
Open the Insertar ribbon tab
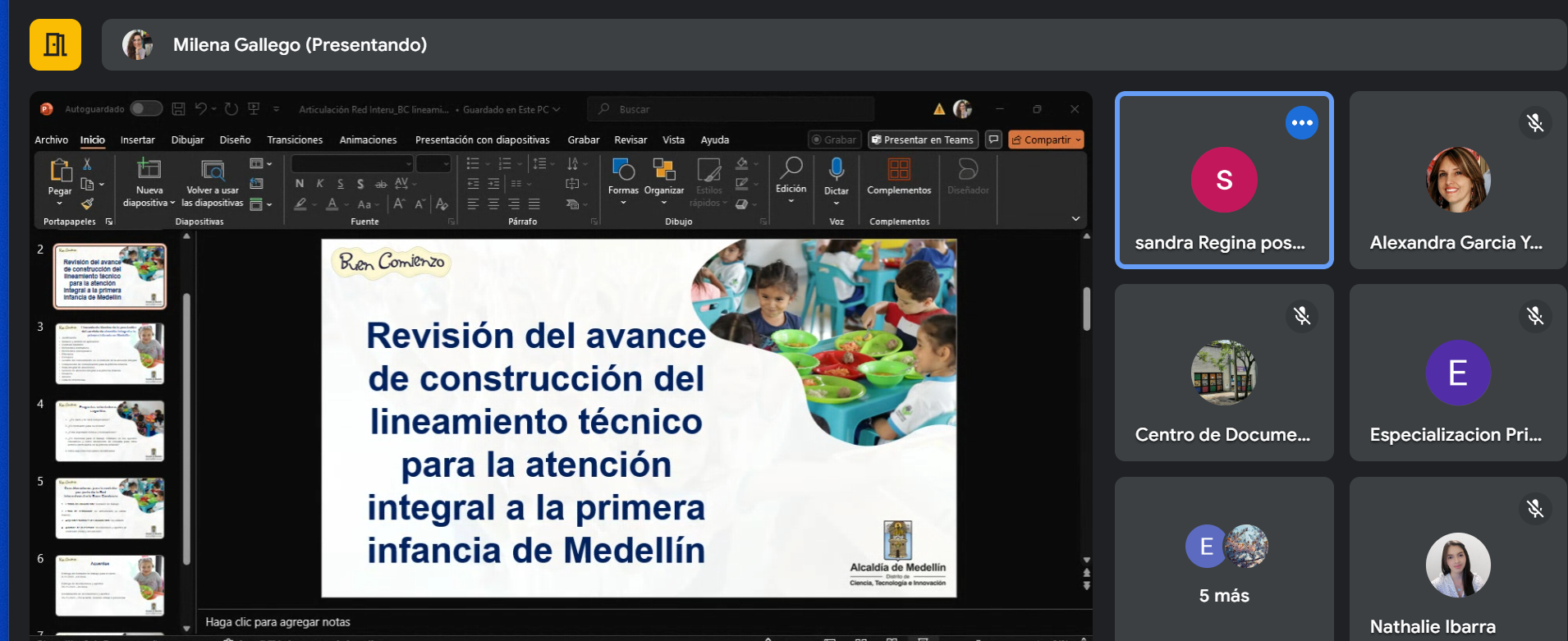point(137,140)
